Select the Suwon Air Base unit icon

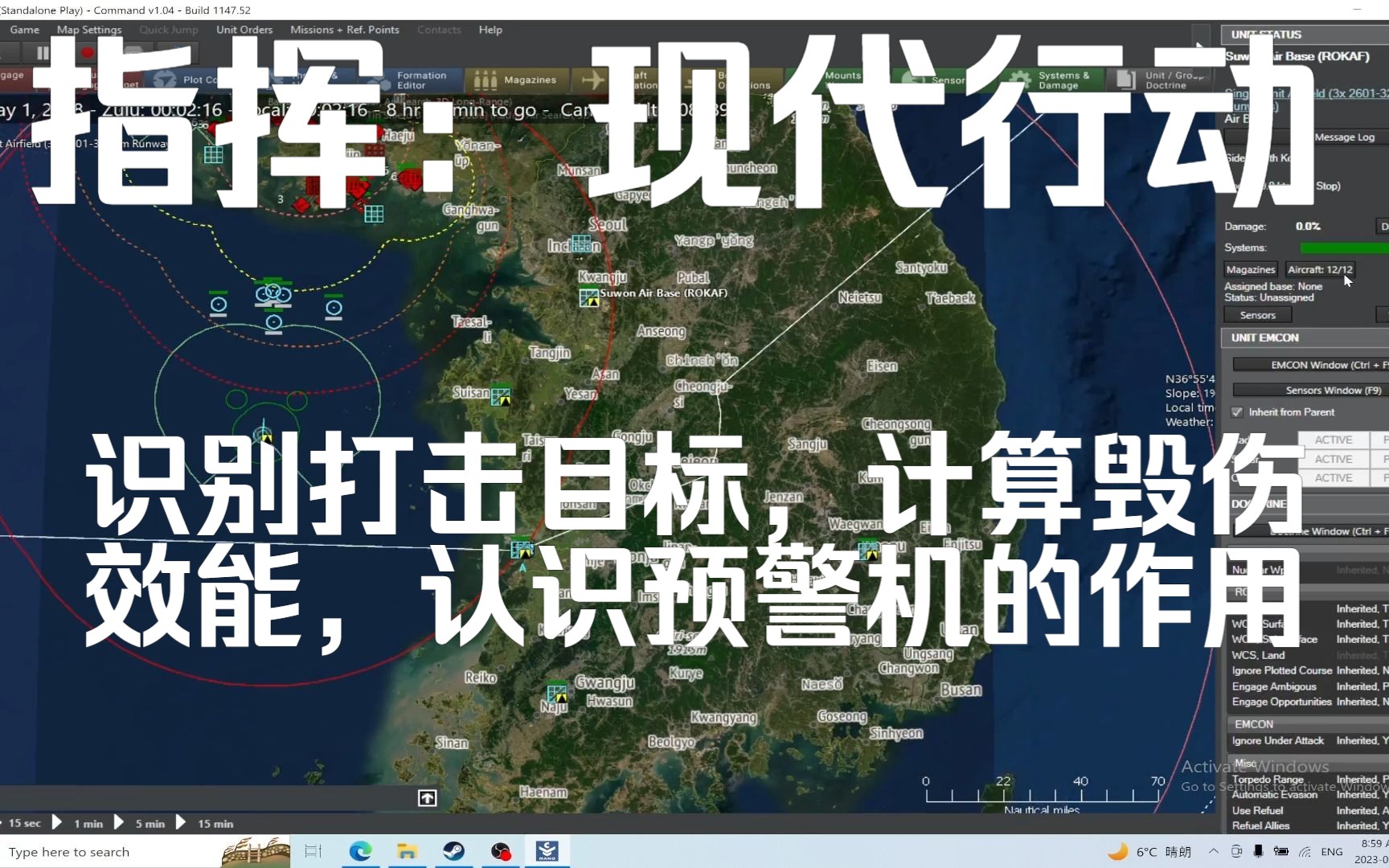[x=589, y=297]
